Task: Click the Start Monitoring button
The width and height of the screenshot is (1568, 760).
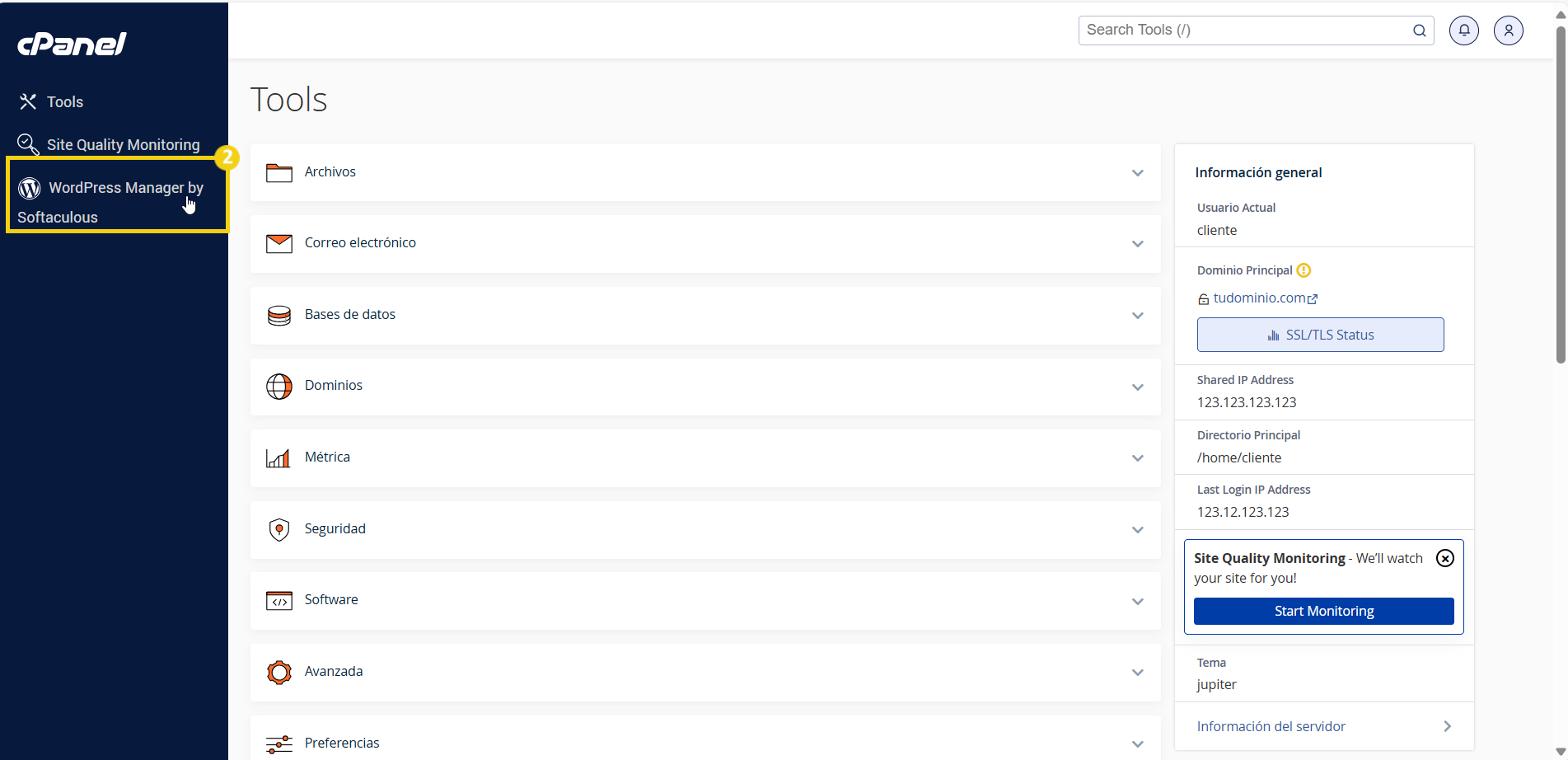Action: pyautogui.click(x=1323, y=611)
